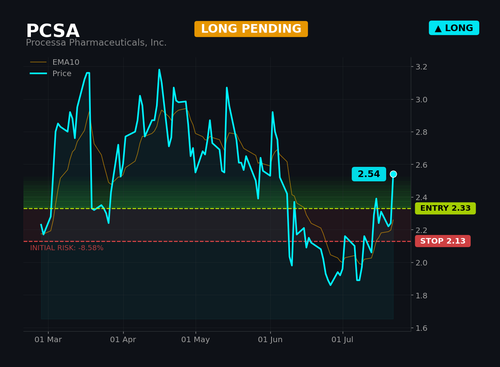Click the 01 Apr axis label
The height and width of the screenshot is (367, 500).
pos(123,340)
